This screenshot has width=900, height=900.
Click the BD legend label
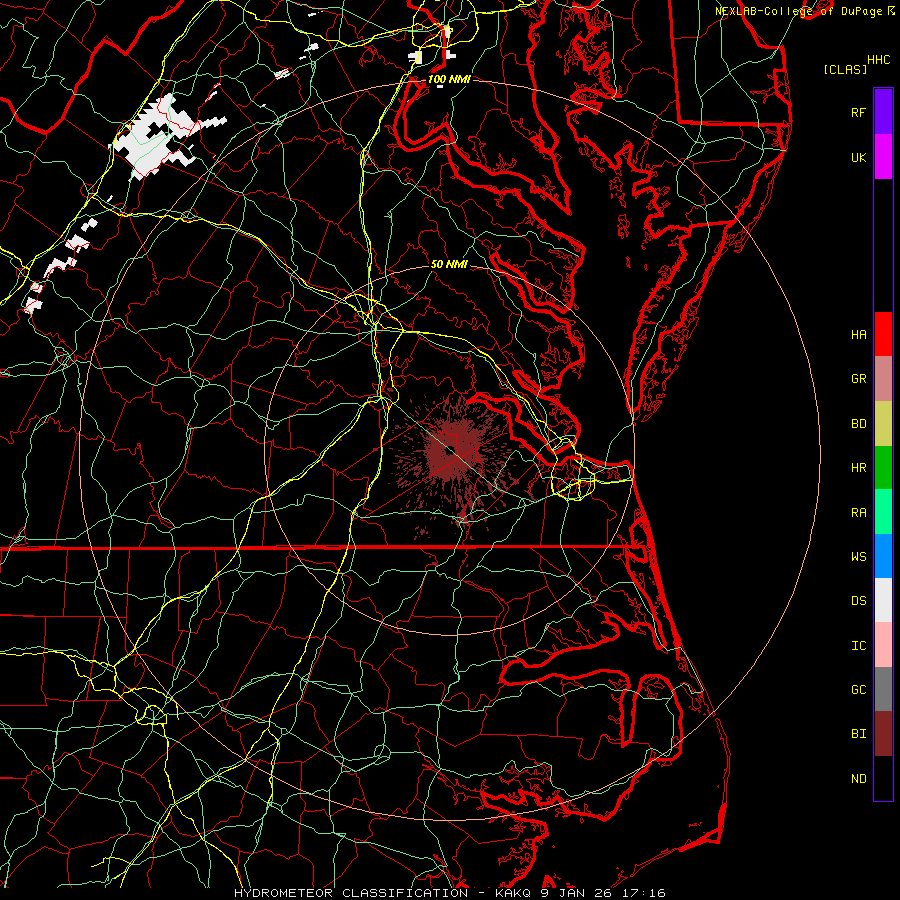858,424
